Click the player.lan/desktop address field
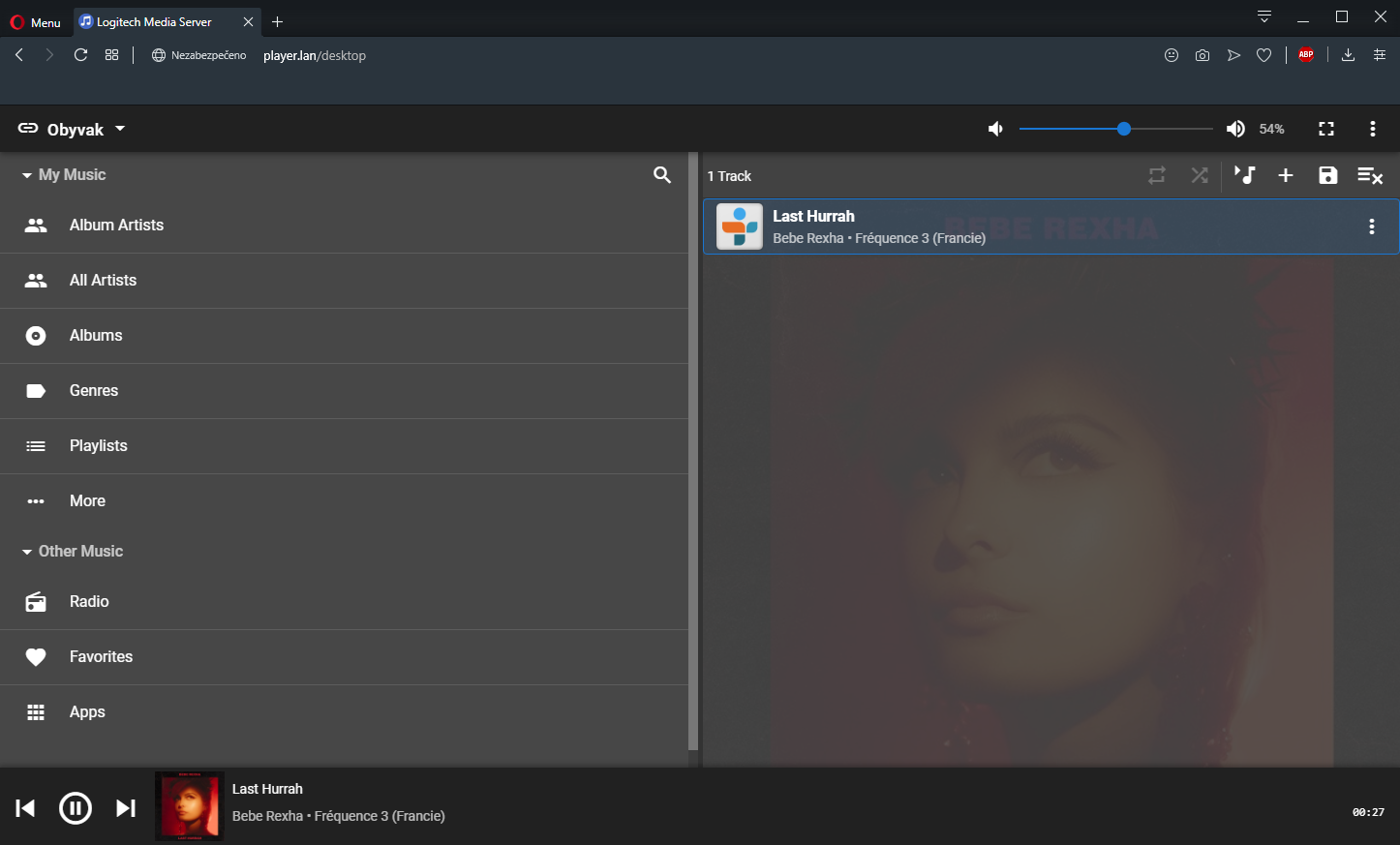The width and height of the screenshot is (1400, 845). pyautogui.click(x=315, y=56)
